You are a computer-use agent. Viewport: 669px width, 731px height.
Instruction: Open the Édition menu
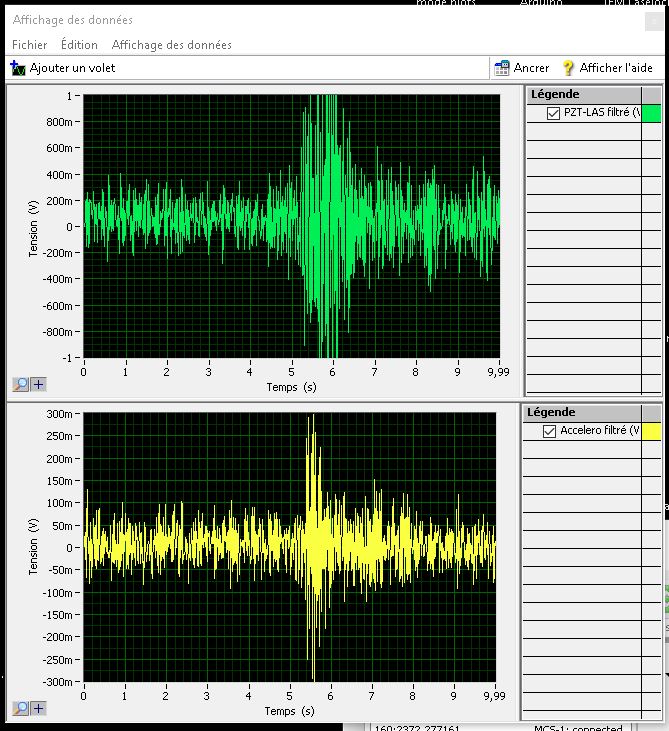(79, 45)
